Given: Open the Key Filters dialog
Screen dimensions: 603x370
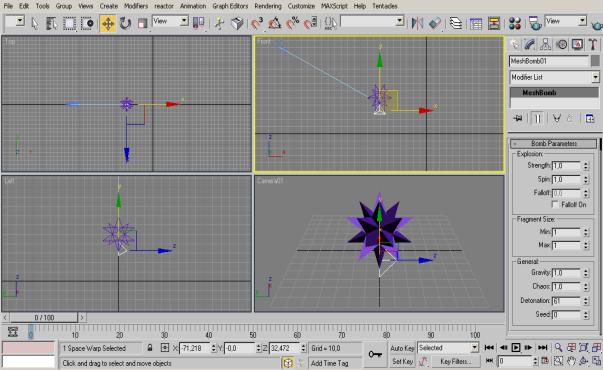Looking at the screenshot, I should pyautogui.click(x=455, y=362).
